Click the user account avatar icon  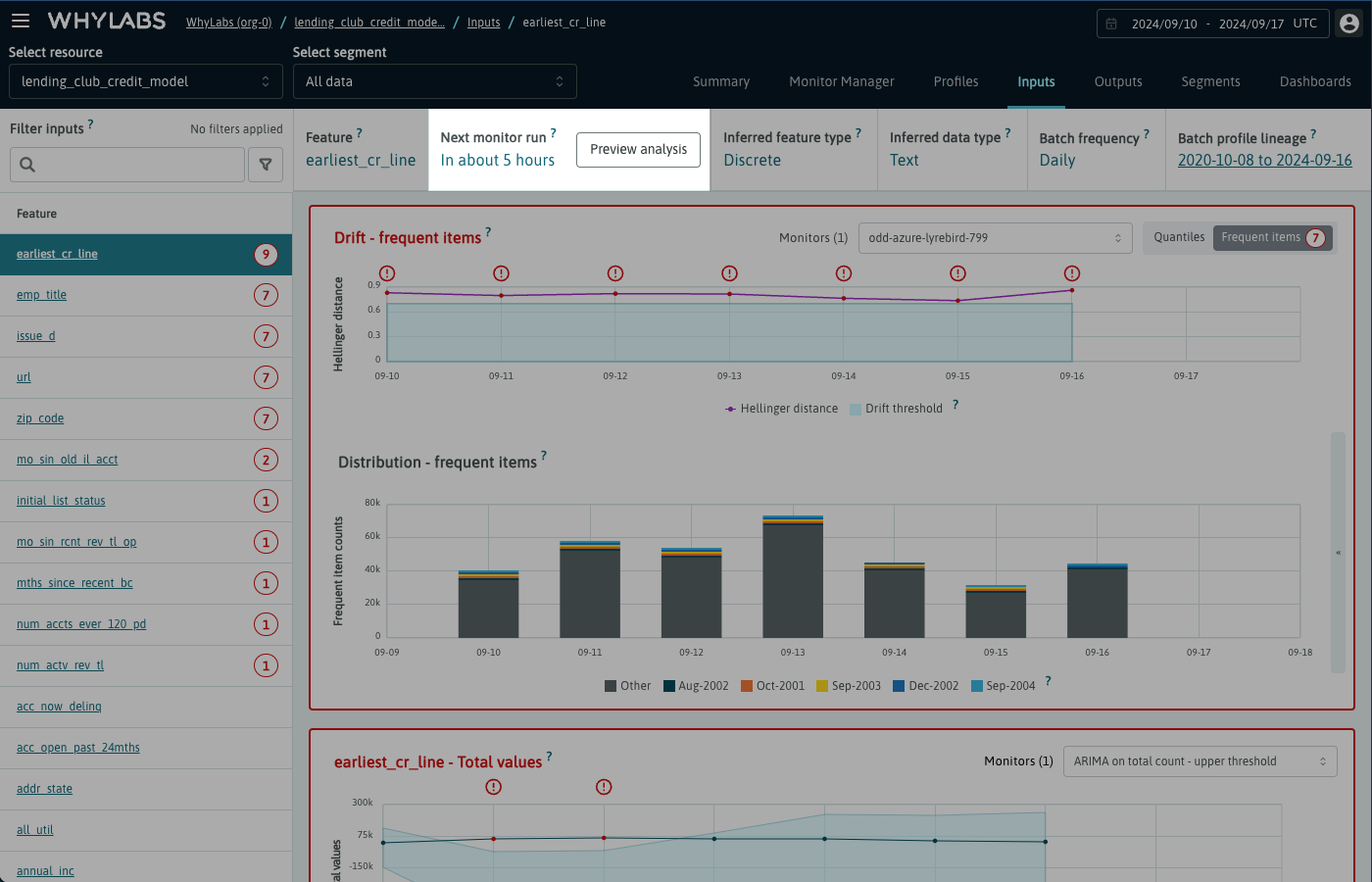(1349, 24)
